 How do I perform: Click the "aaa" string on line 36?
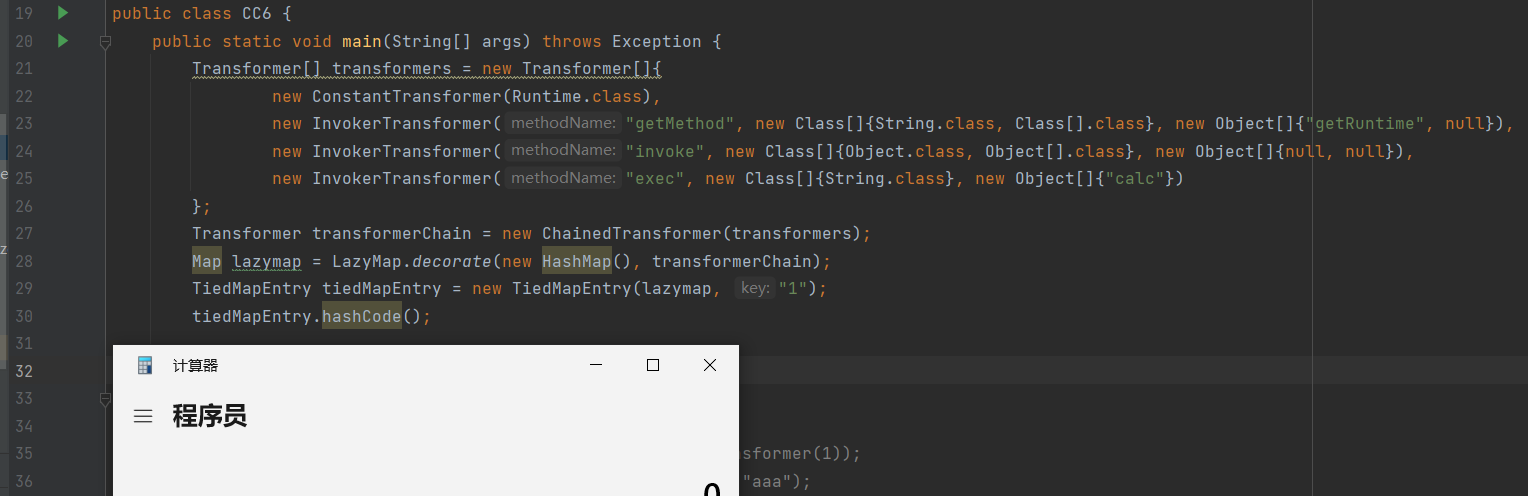point(767,482)
